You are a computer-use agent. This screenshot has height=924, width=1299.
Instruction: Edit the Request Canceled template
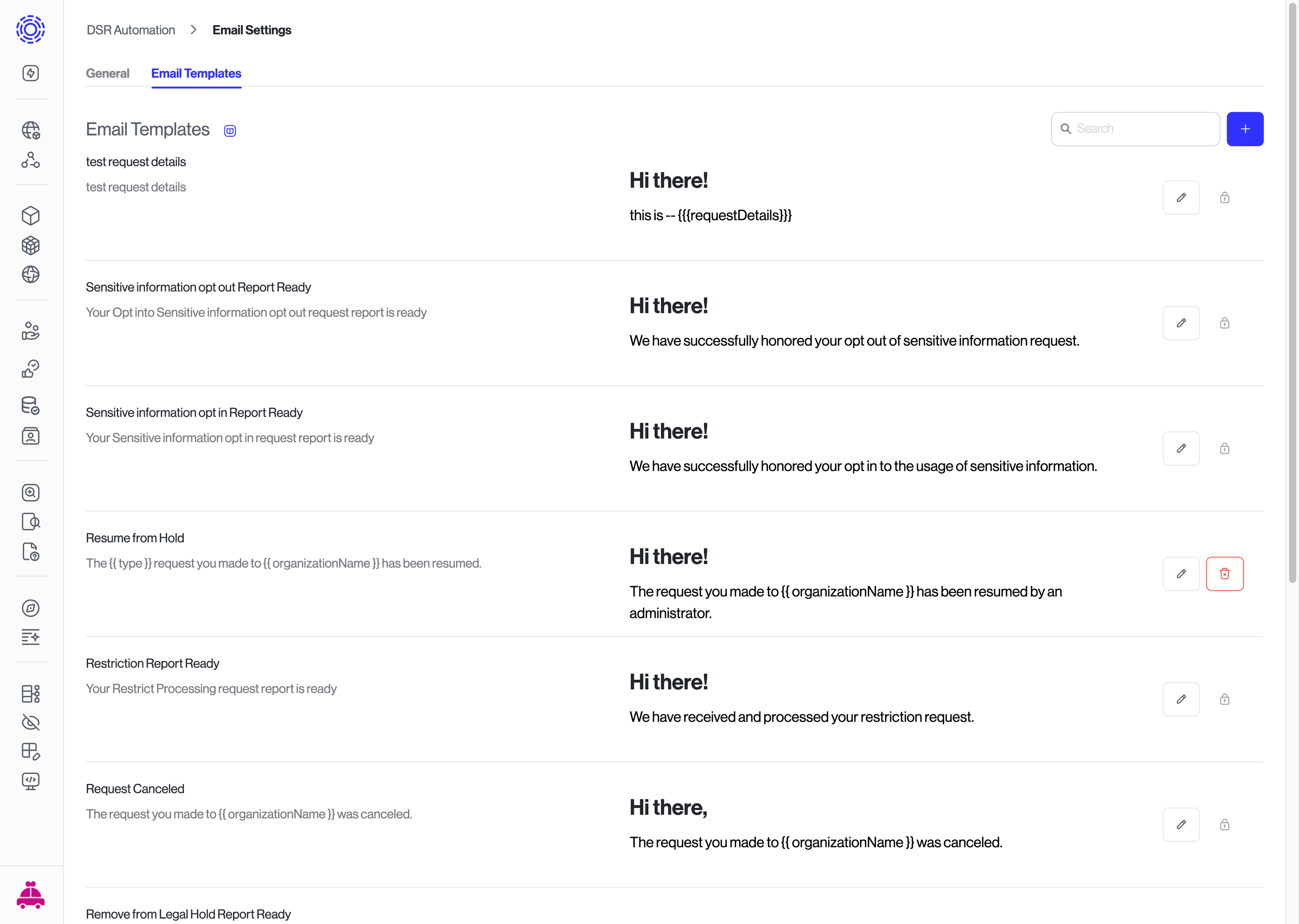point(1181,824)
